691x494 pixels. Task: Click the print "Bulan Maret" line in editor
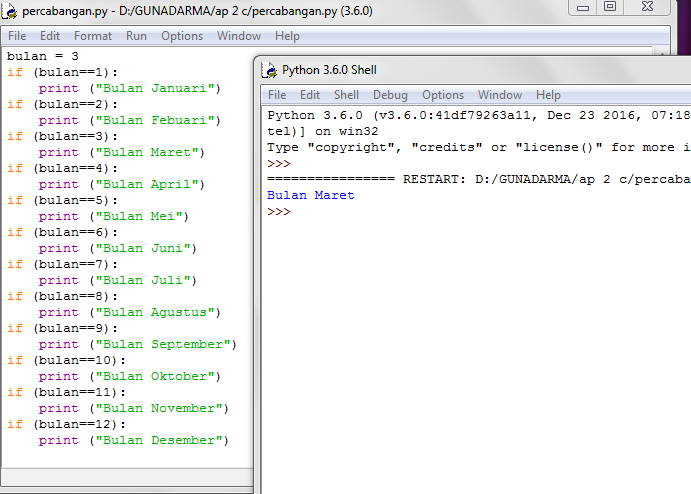[x=122, y=152]
